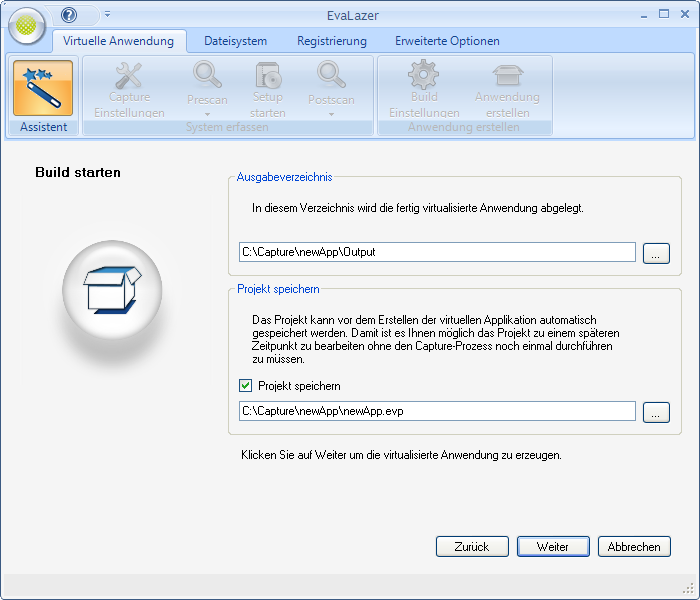Click the Zurück button

pos(472,547)
